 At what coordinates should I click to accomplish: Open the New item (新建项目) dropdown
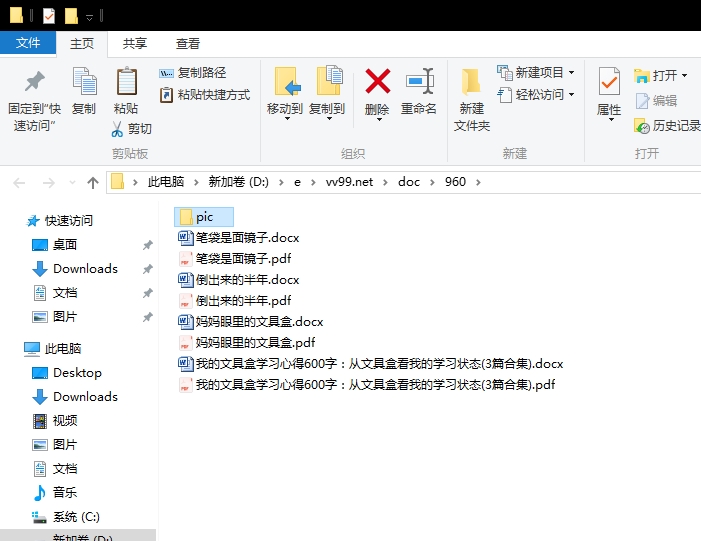(x=536, y=72)
